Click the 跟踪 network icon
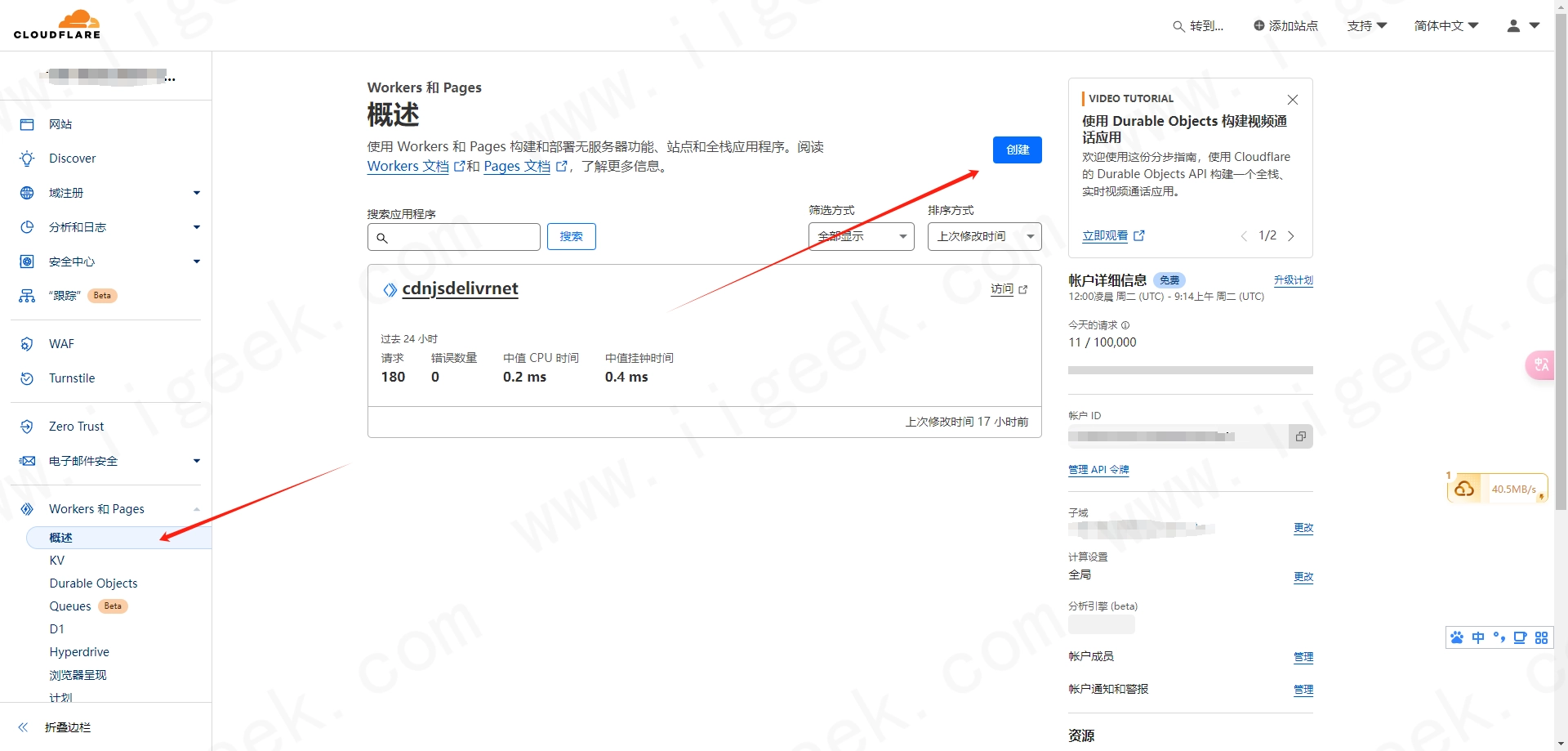 27,296
